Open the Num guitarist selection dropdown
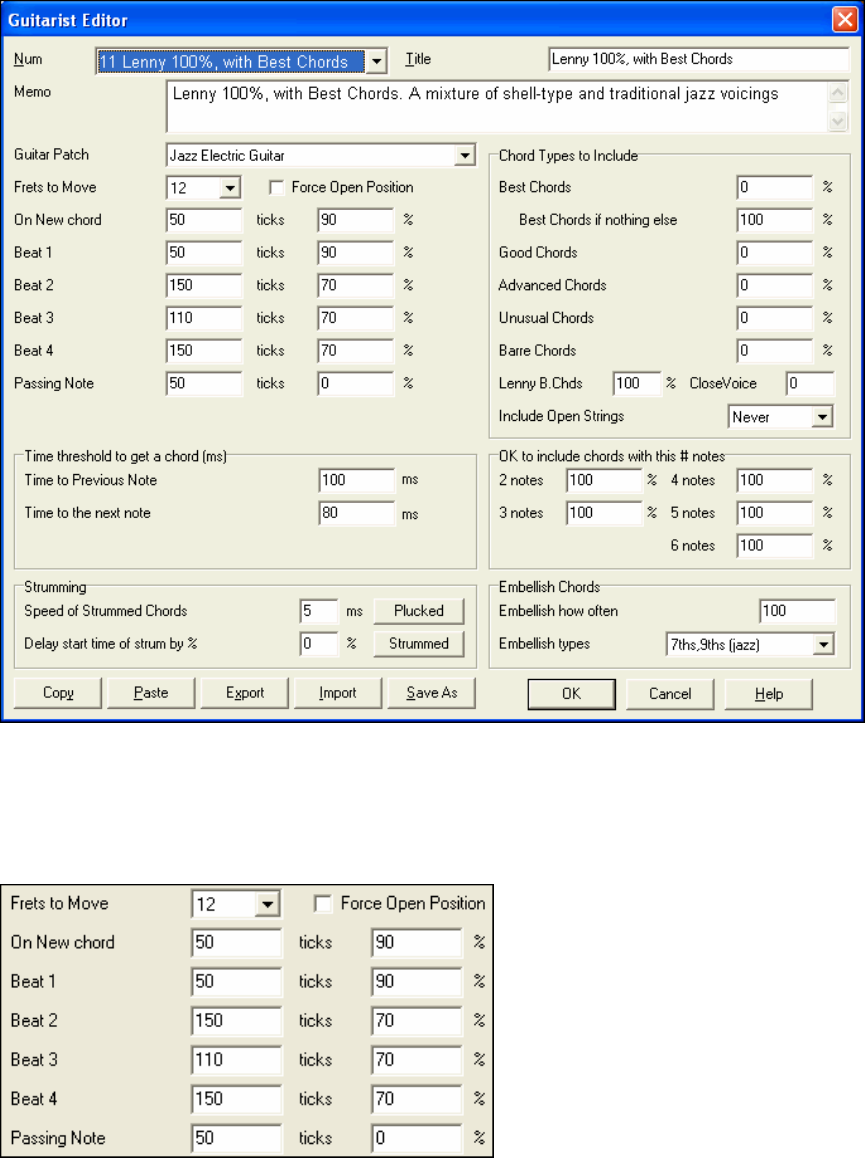This screenshot has height=1158, width=865. coord(376,61)
